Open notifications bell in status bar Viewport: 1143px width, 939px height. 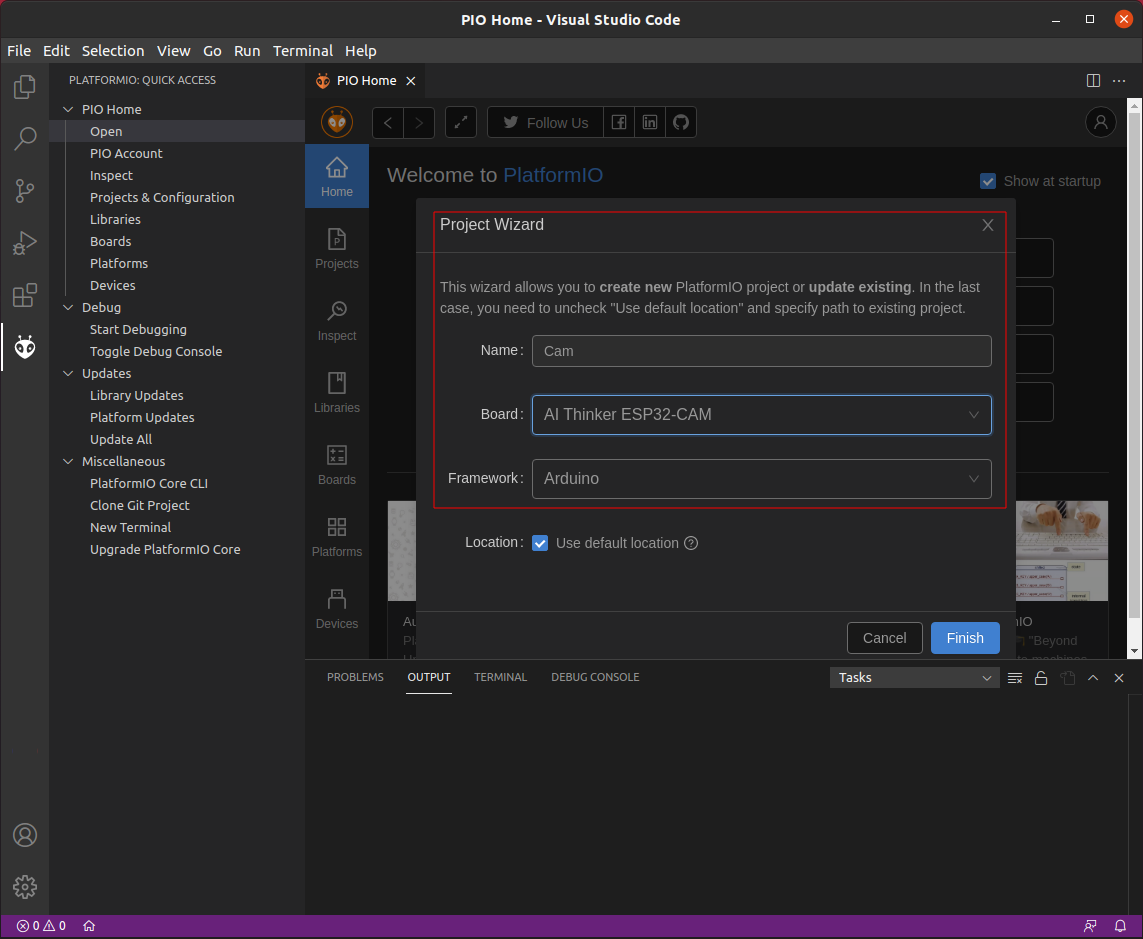coord(1120,926)
